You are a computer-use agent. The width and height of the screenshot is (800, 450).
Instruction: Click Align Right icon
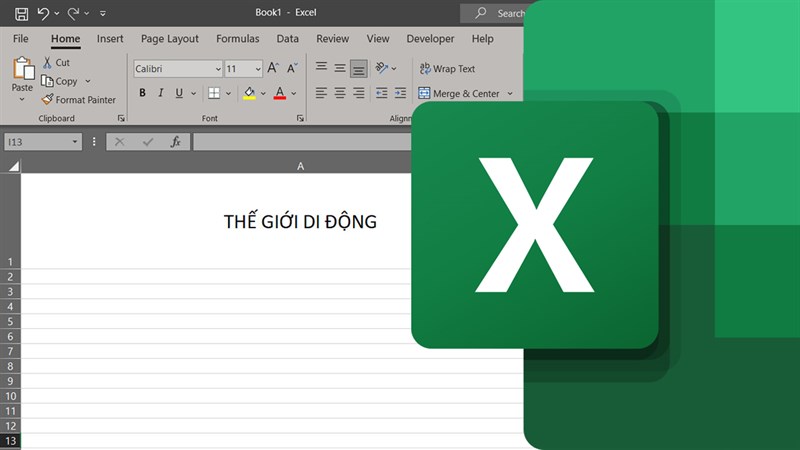359,93
